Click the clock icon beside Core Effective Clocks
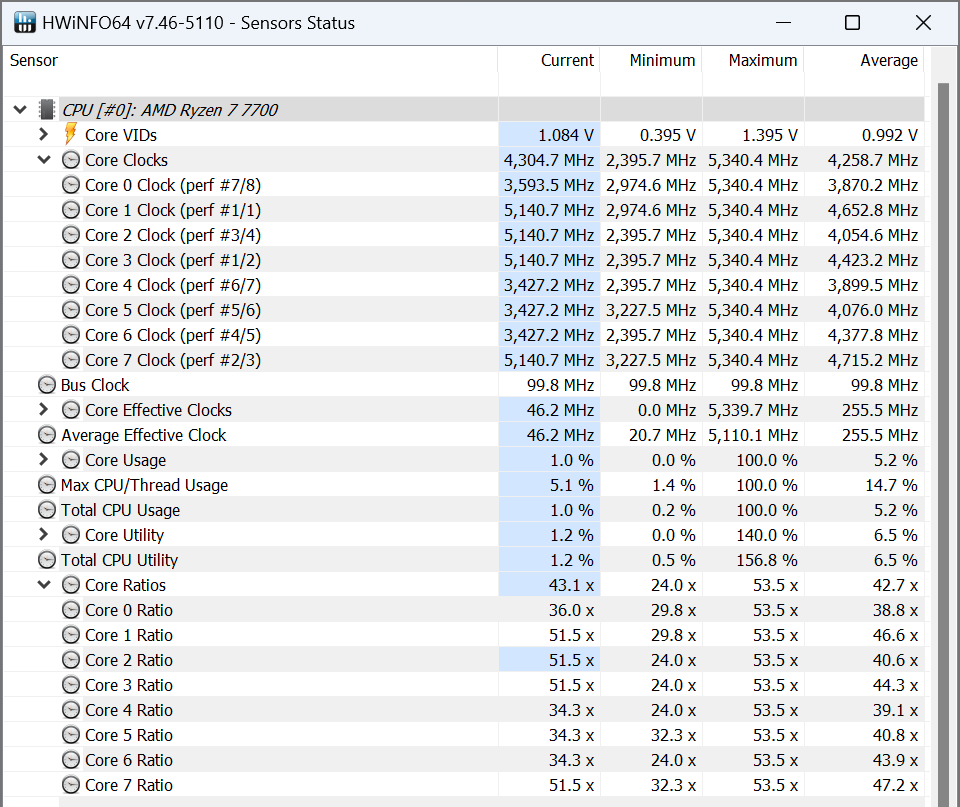 coord(71,410)
